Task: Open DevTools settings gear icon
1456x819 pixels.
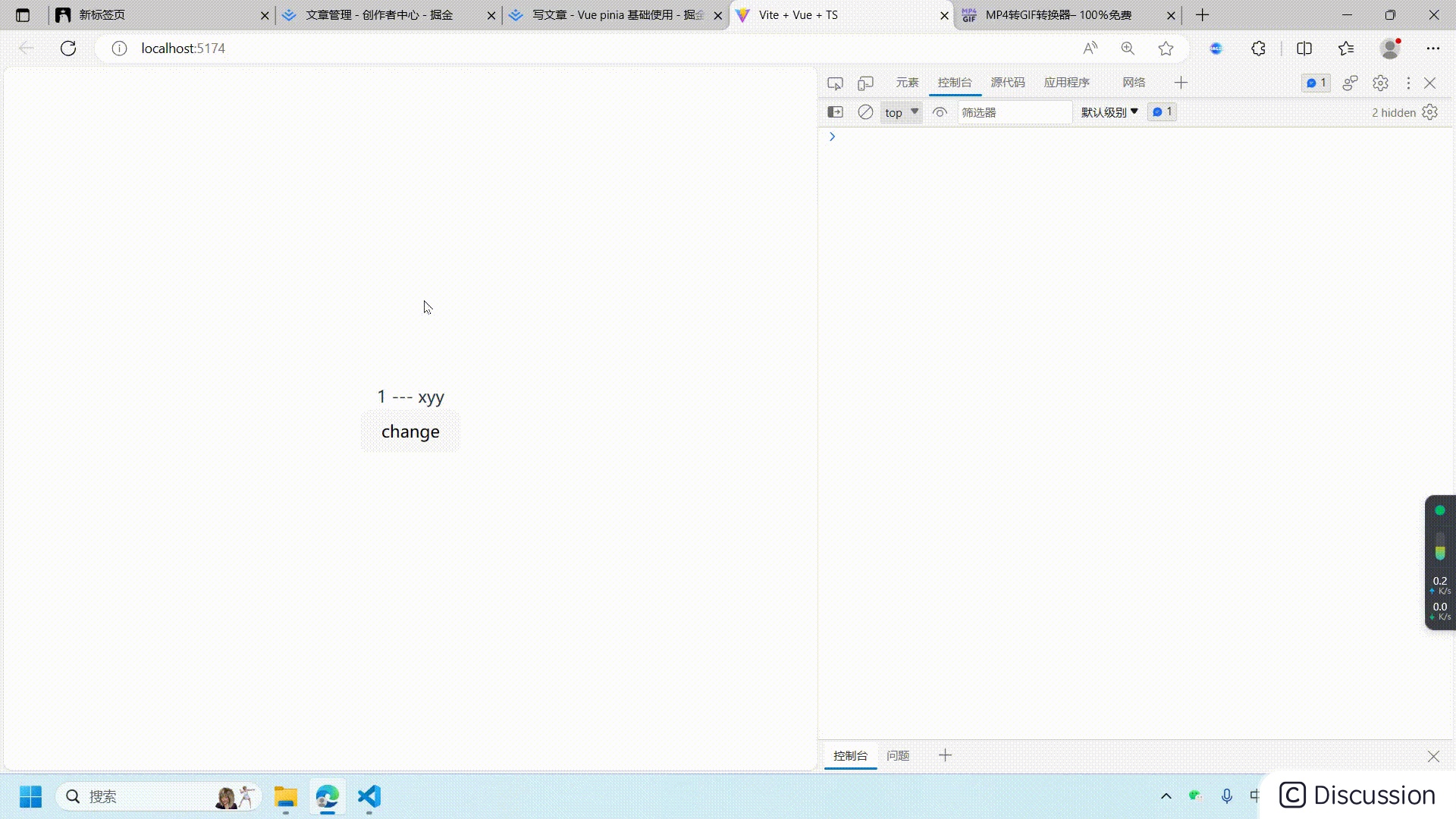Action: coord(1380,83)
